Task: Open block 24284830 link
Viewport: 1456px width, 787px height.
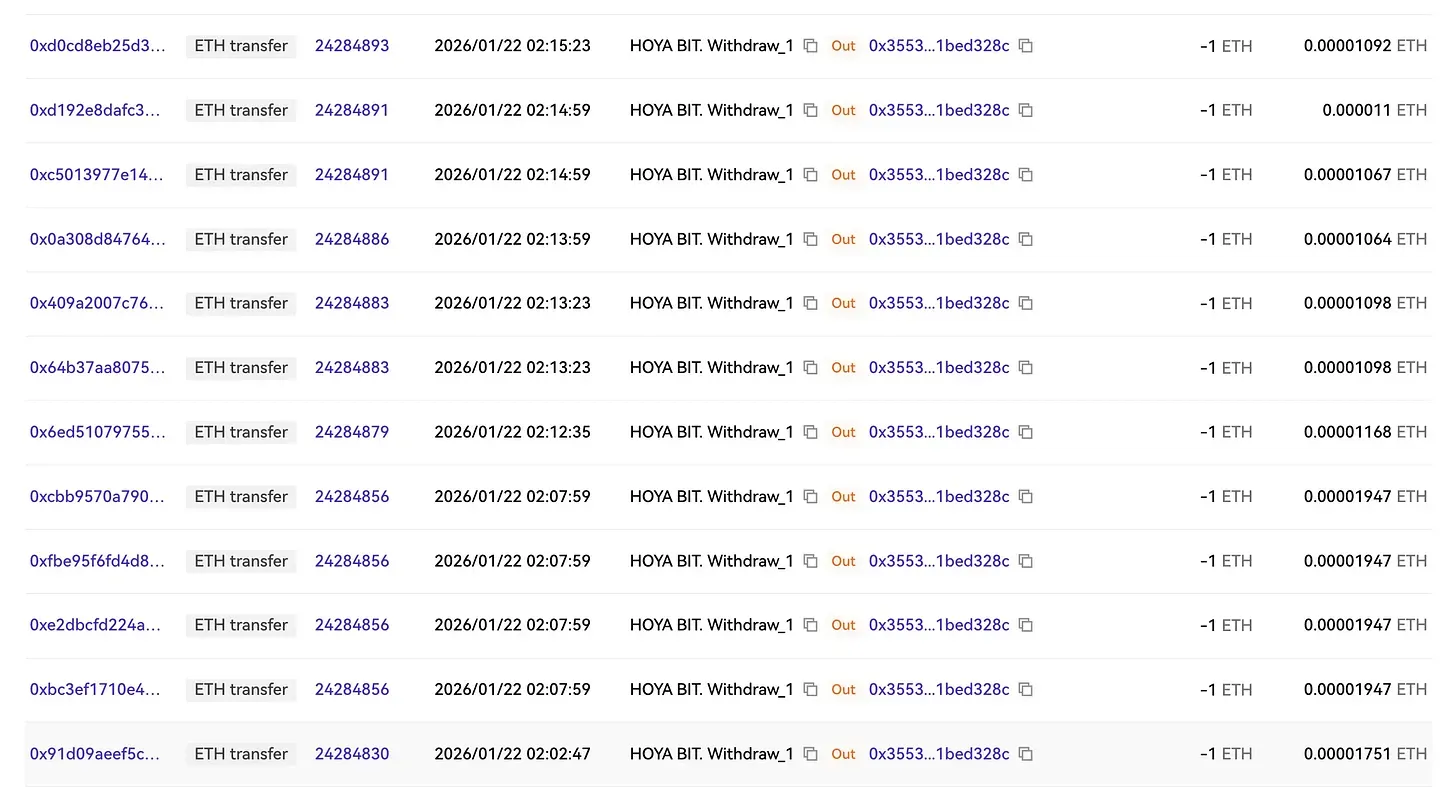Action: [352, 754]
